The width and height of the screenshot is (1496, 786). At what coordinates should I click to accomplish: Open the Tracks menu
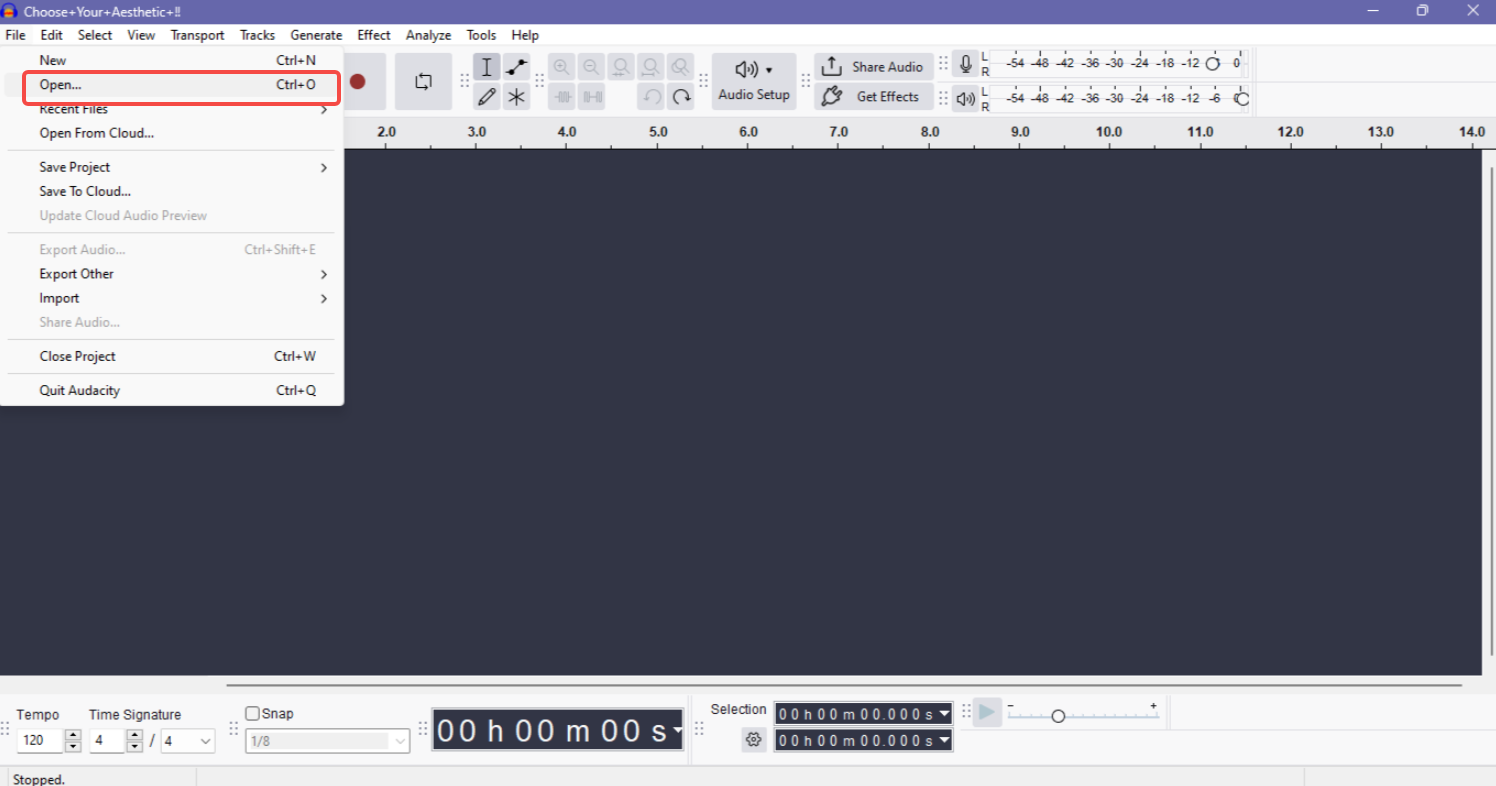click(x=257, y=34)
